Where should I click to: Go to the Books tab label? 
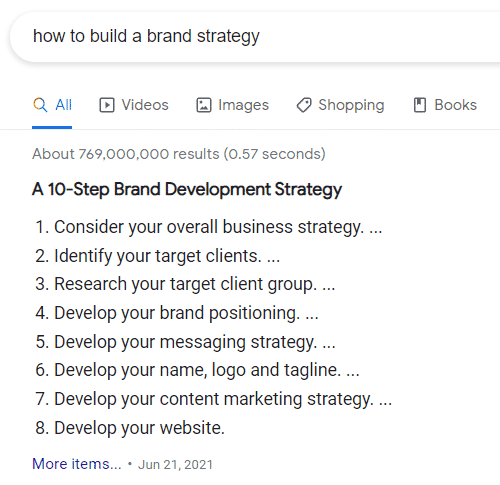pos(455,105)
